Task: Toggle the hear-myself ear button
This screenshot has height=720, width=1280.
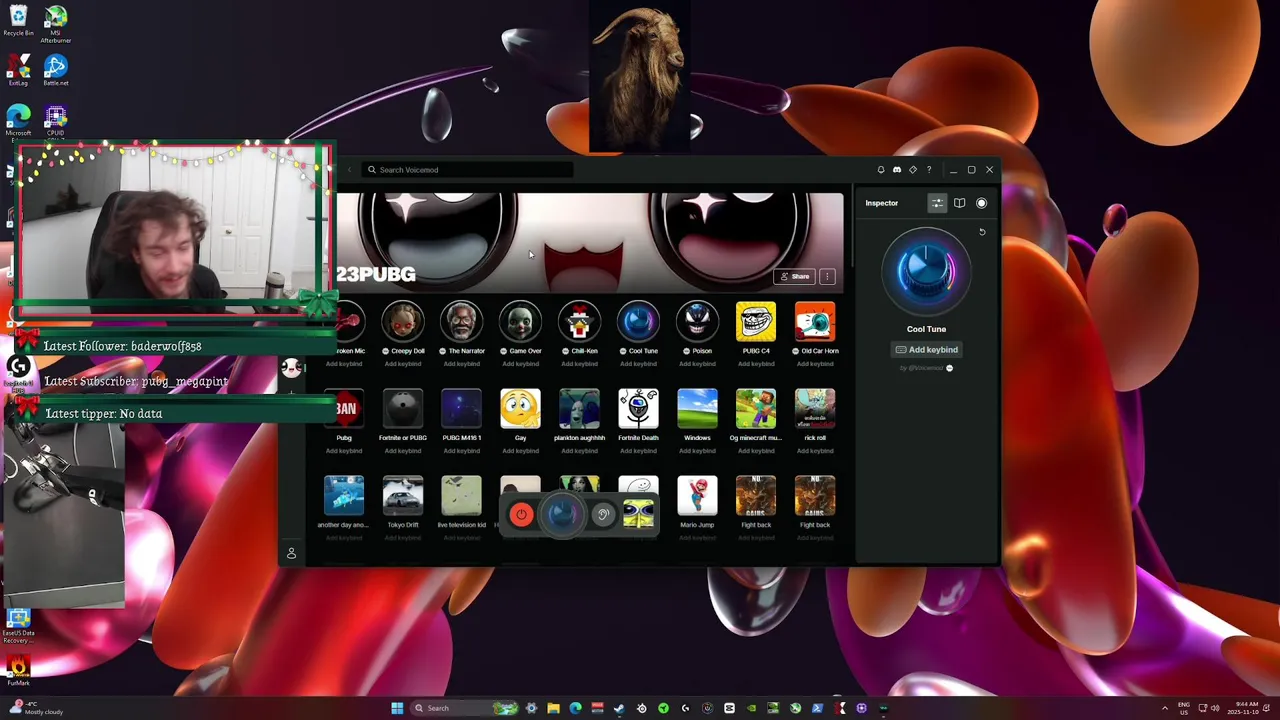Action: click(x=602, y=515)
